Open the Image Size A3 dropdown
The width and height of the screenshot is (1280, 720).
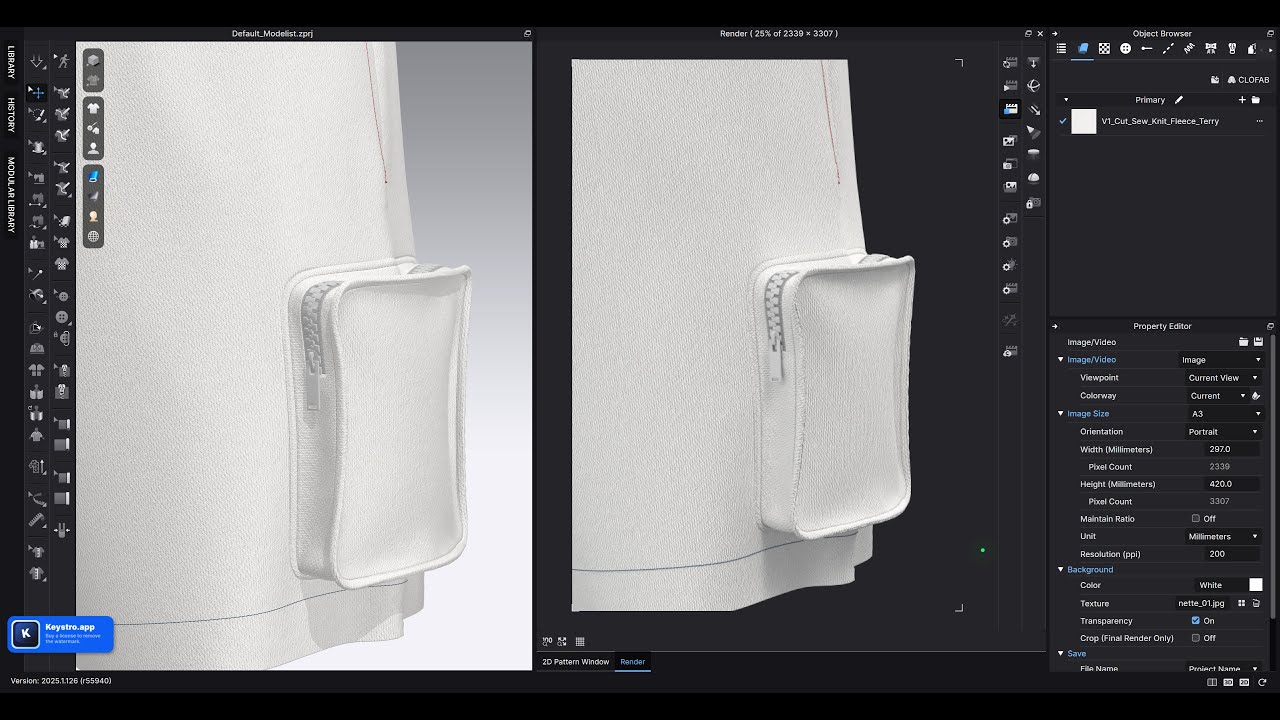pos(1226,414)
